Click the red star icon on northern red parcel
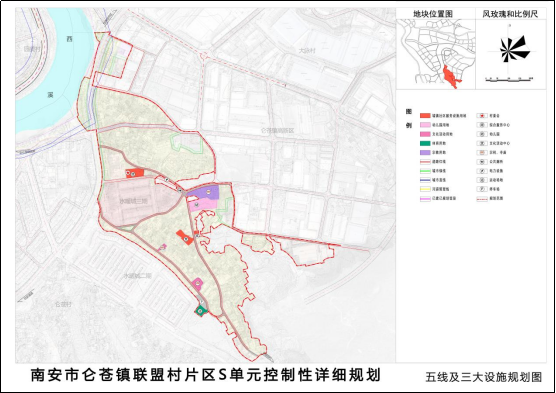 pos(128,173)
